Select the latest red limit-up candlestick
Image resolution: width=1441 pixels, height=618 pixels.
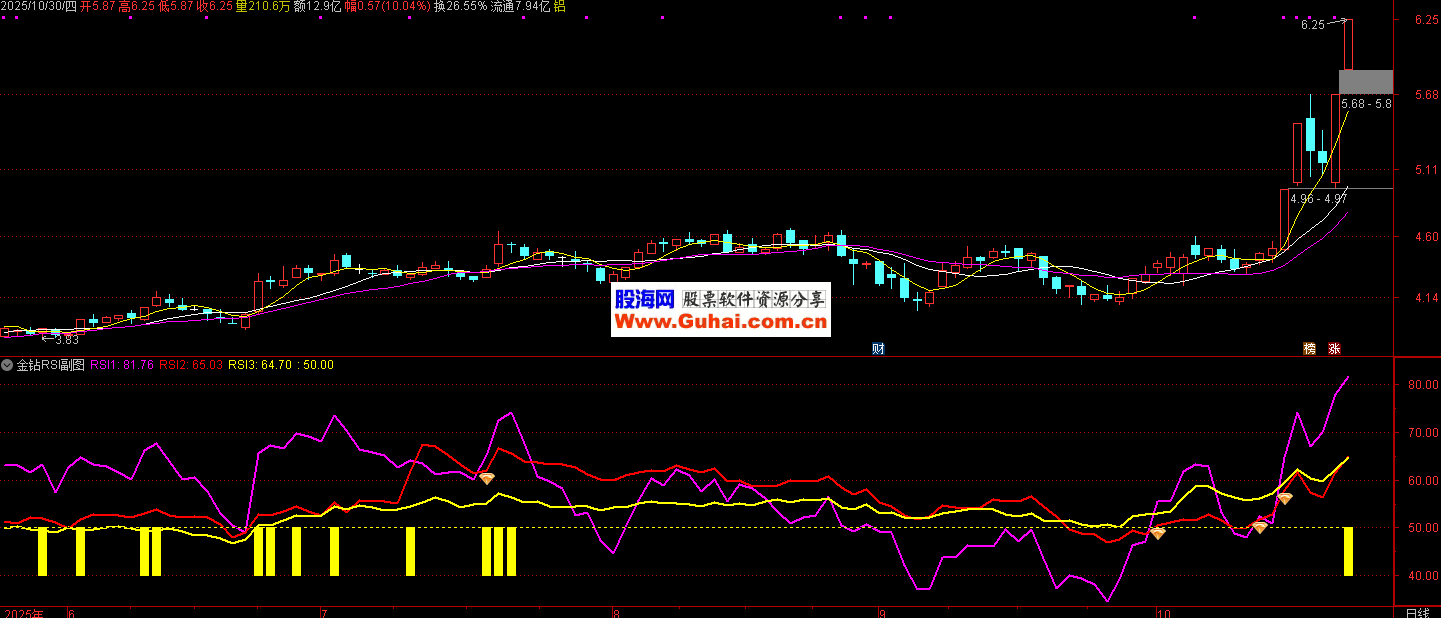(x=1348, y=45)
